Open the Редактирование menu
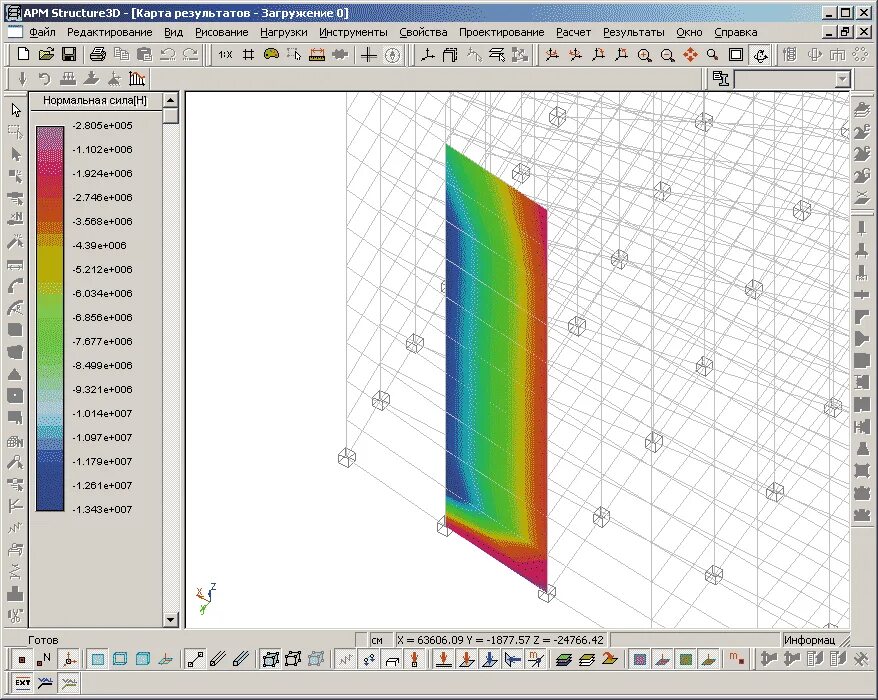The width and height of the screenshot is (878, 700). click(110, 32)
